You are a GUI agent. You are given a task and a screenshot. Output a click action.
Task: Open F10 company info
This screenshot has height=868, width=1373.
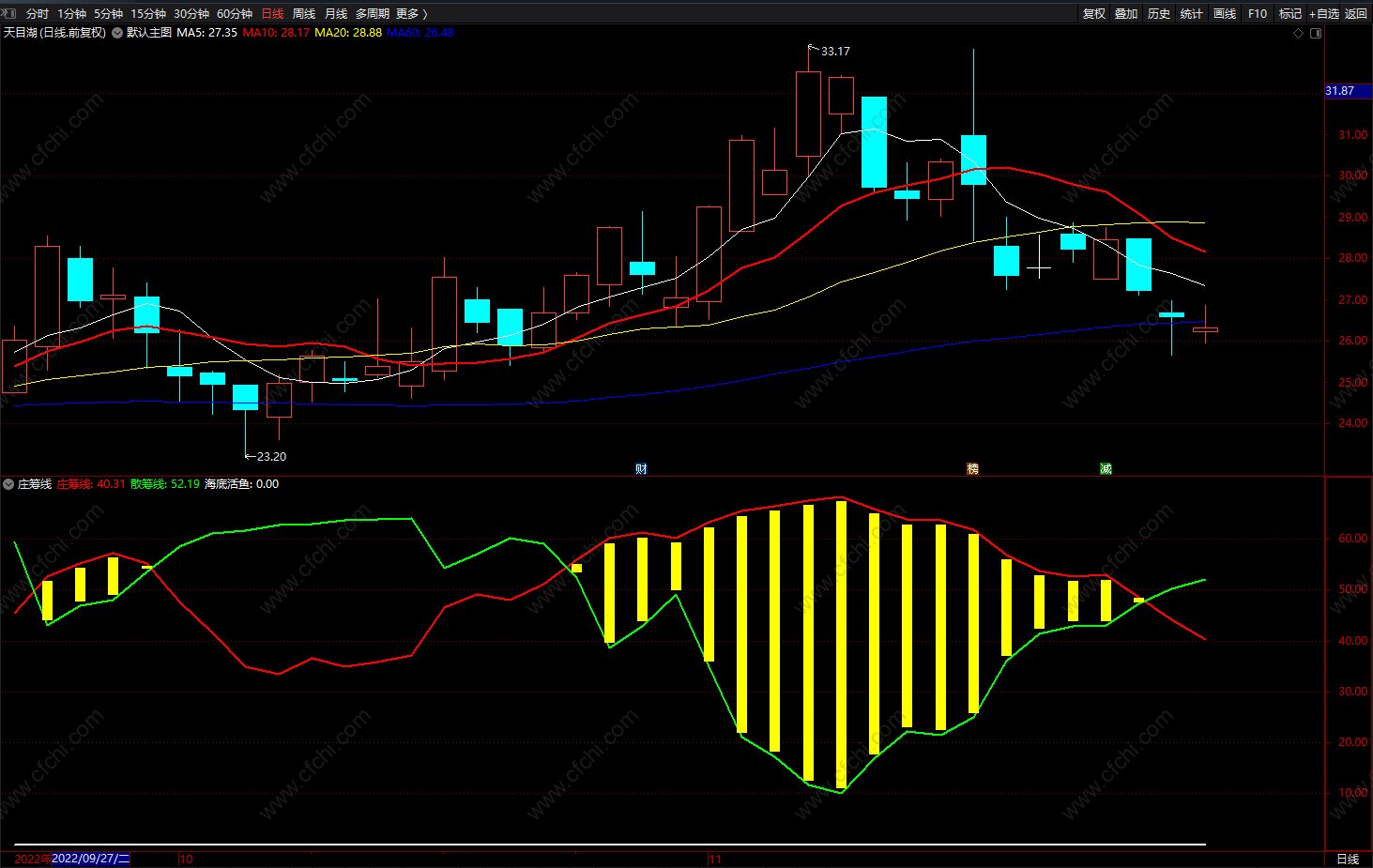[1258, 14]
